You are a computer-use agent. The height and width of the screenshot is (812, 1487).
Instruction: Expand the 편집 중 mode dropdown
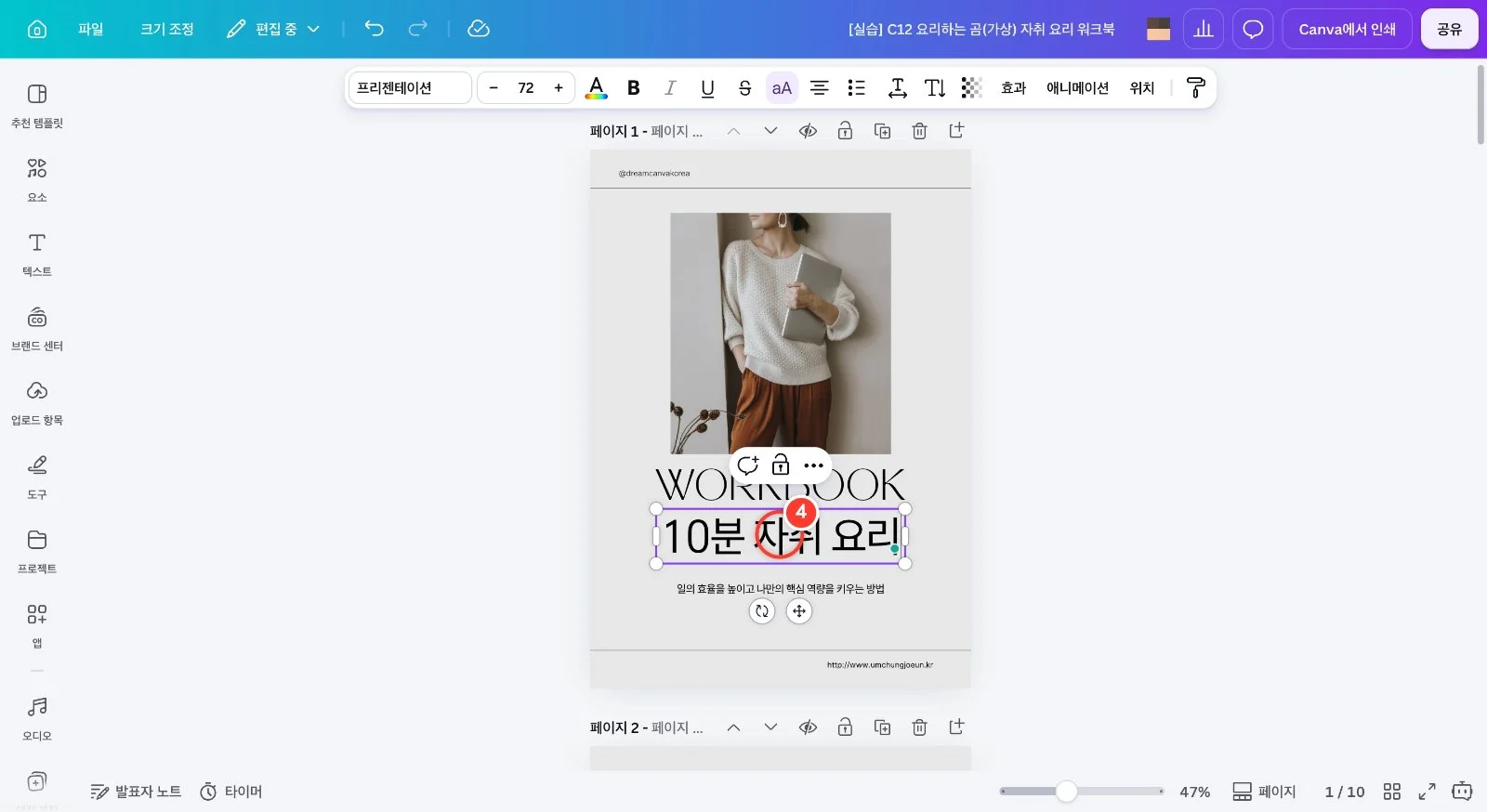pyautogui.click(x=274, y=29)
